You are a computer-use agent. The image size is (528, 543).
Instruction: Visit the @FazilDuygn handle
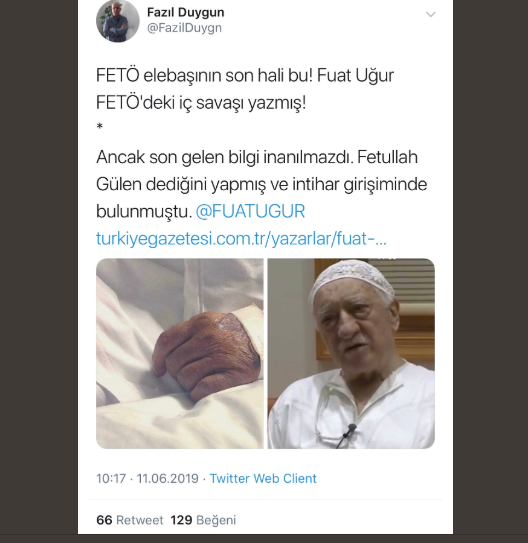tap(184, 28)
